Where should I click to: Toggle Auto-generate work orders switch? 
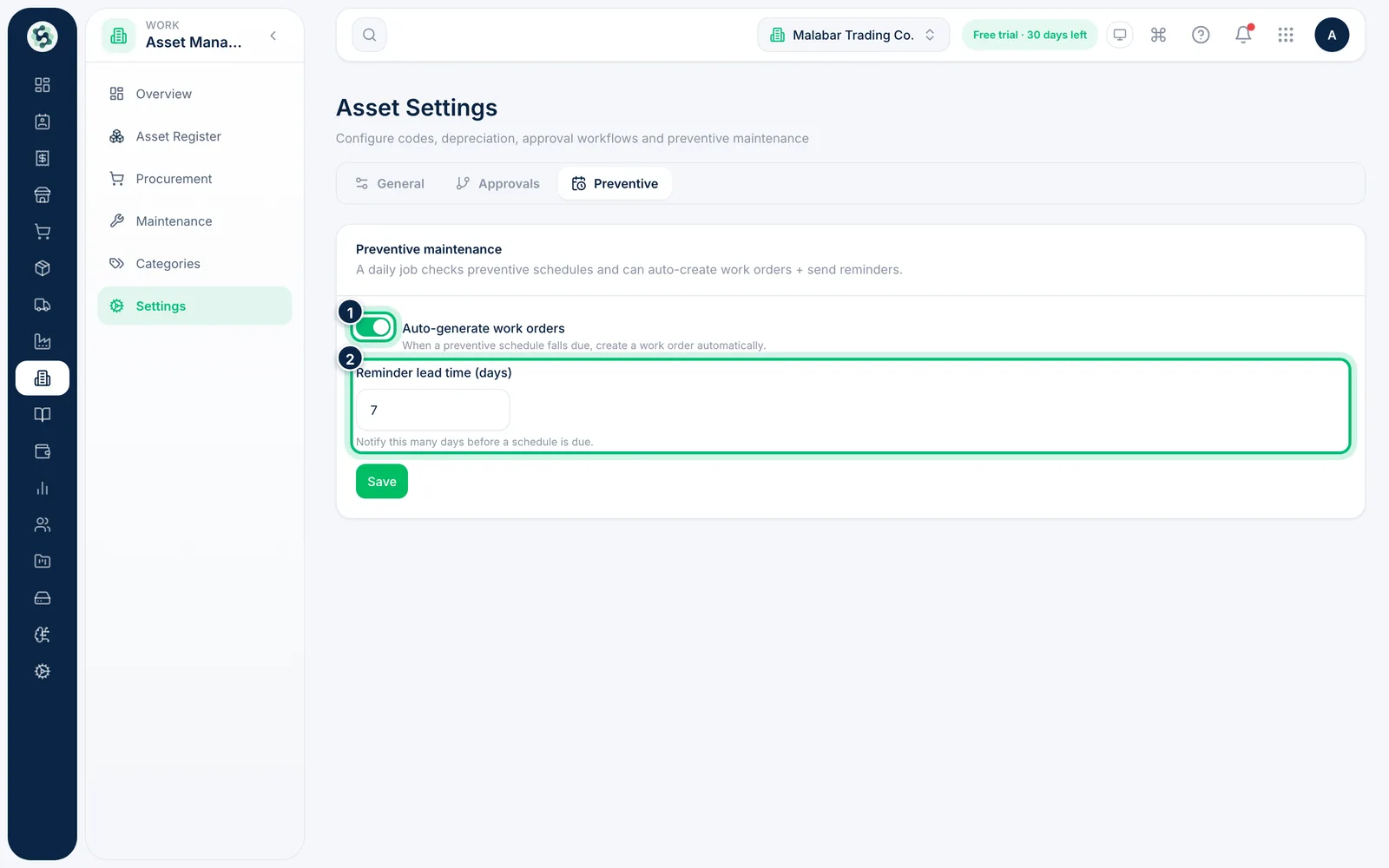[x=373, y=327]
